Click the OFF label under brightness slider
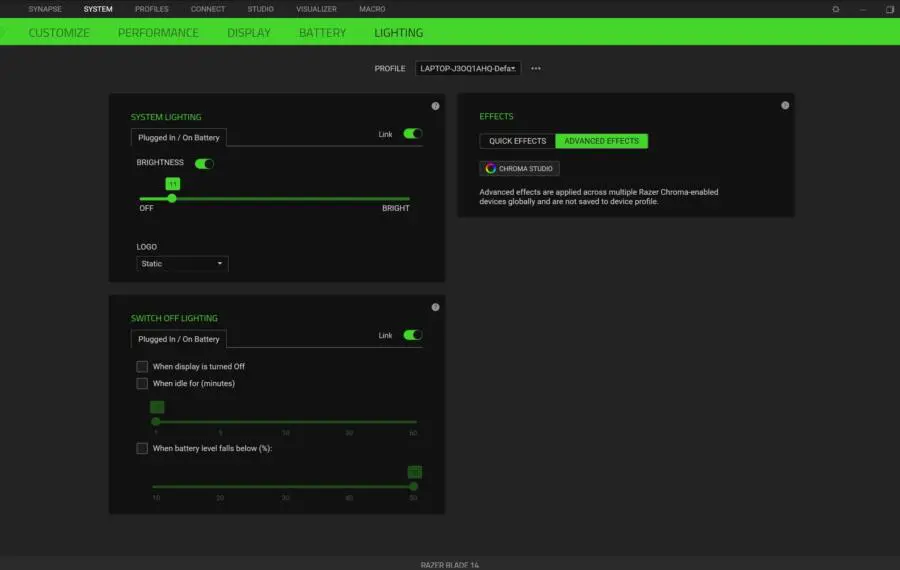The height and width of the screenshot is (570, 900). pos(146,208)
